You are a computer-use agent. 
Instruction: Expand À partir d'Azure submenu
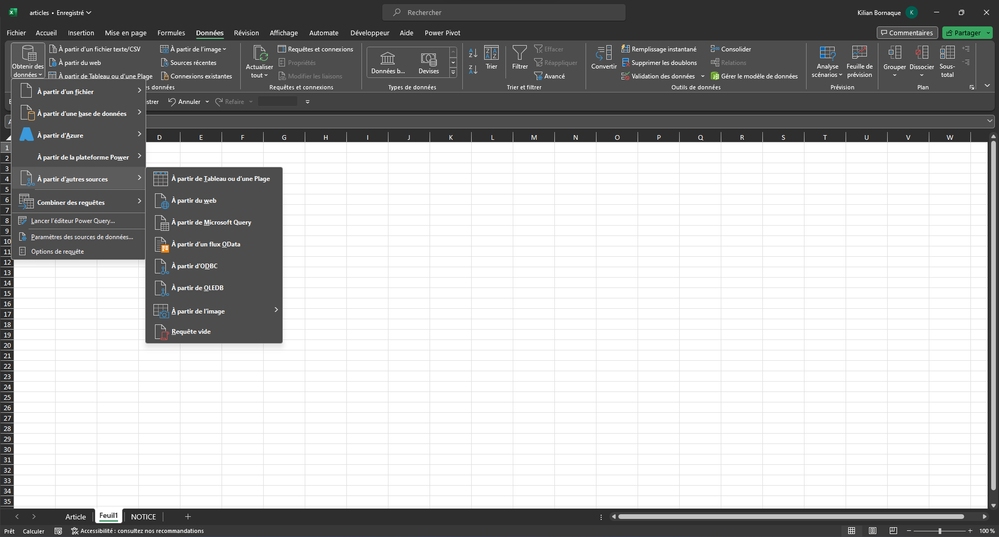[x=79, y=135]
